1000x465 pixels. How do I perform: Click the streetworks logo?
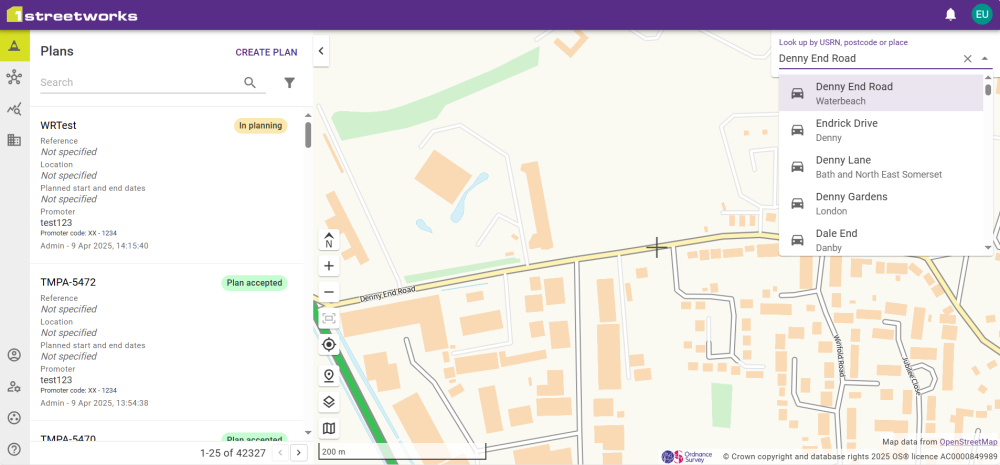(x=72, y=15)
